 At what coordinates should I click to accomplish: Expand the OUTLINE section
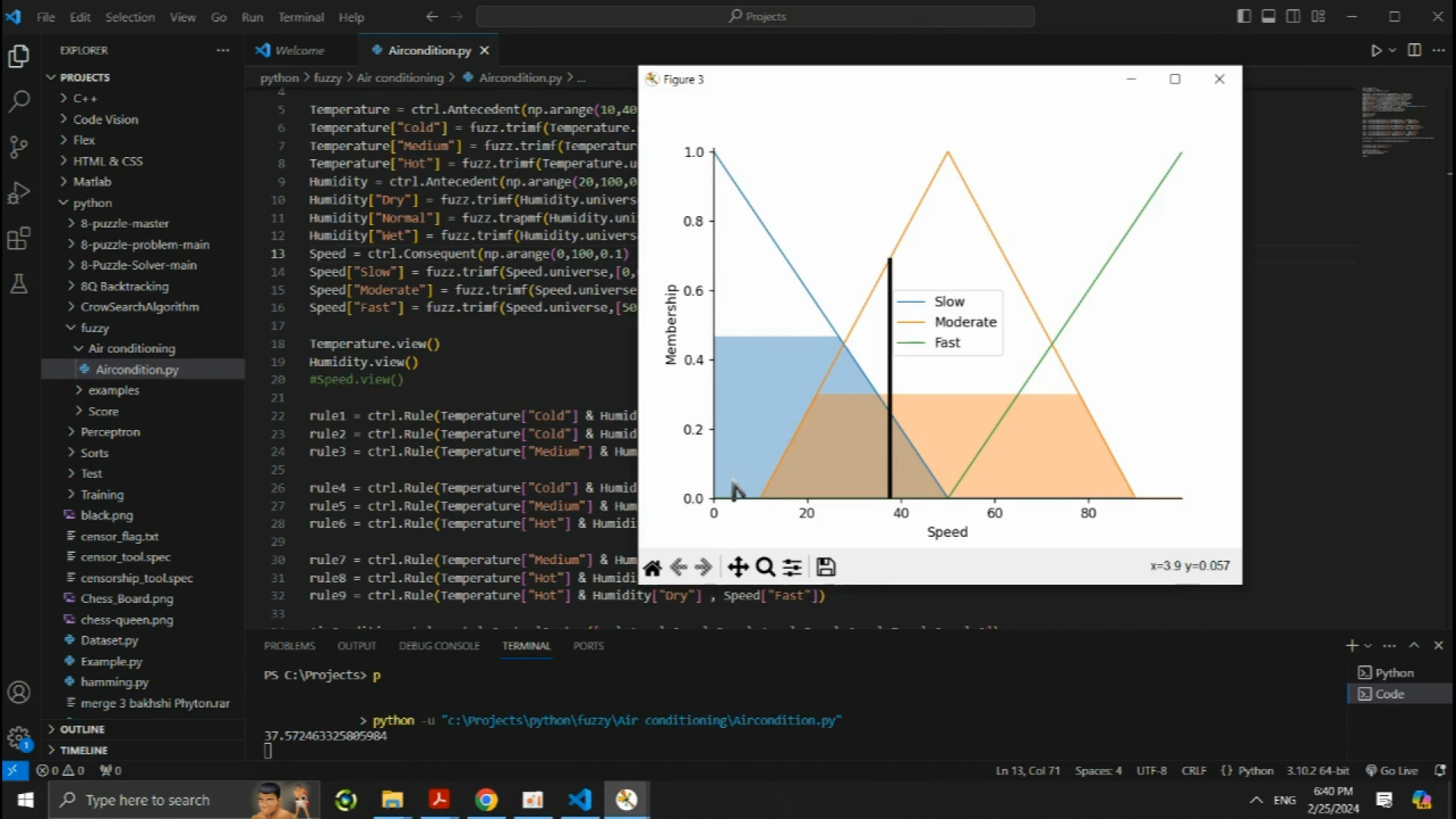tap(82, 730)
